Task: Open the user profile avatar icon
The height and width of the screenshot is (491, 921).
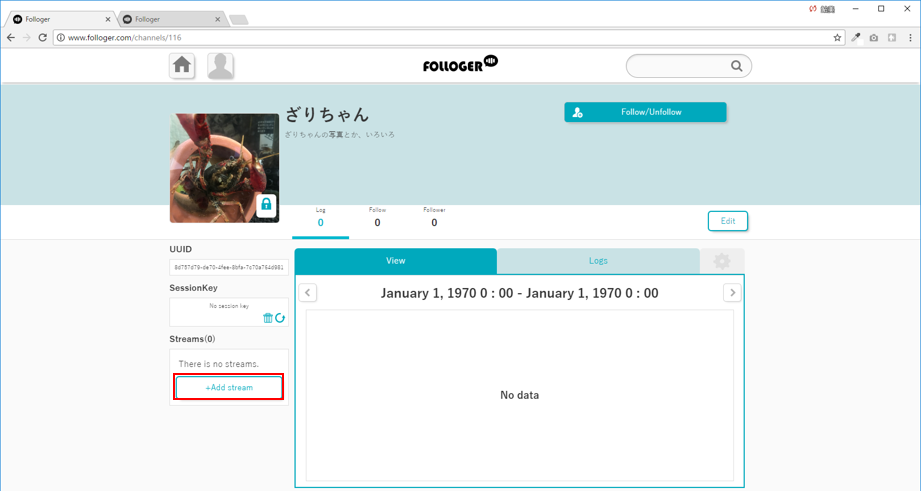Action: coord(220,66)
